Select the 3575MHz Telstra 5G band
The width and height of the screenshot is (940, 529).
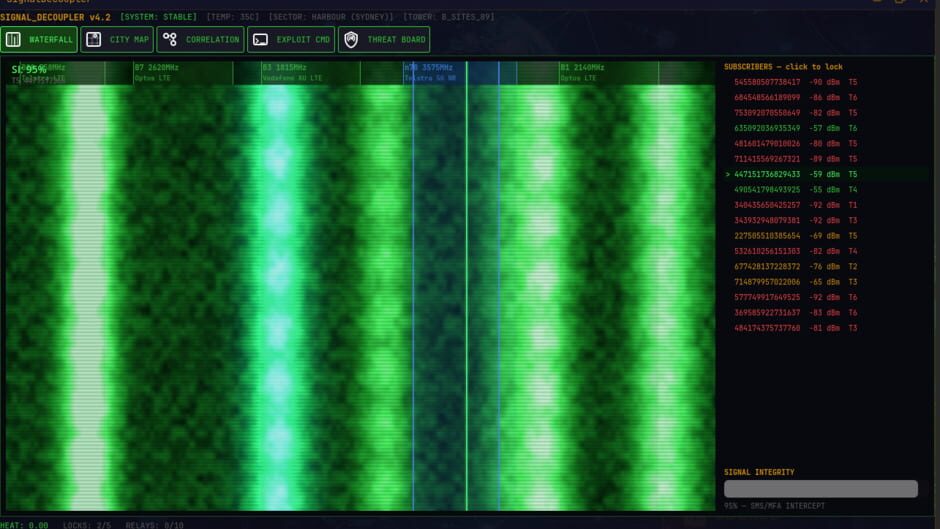point(460,73)
